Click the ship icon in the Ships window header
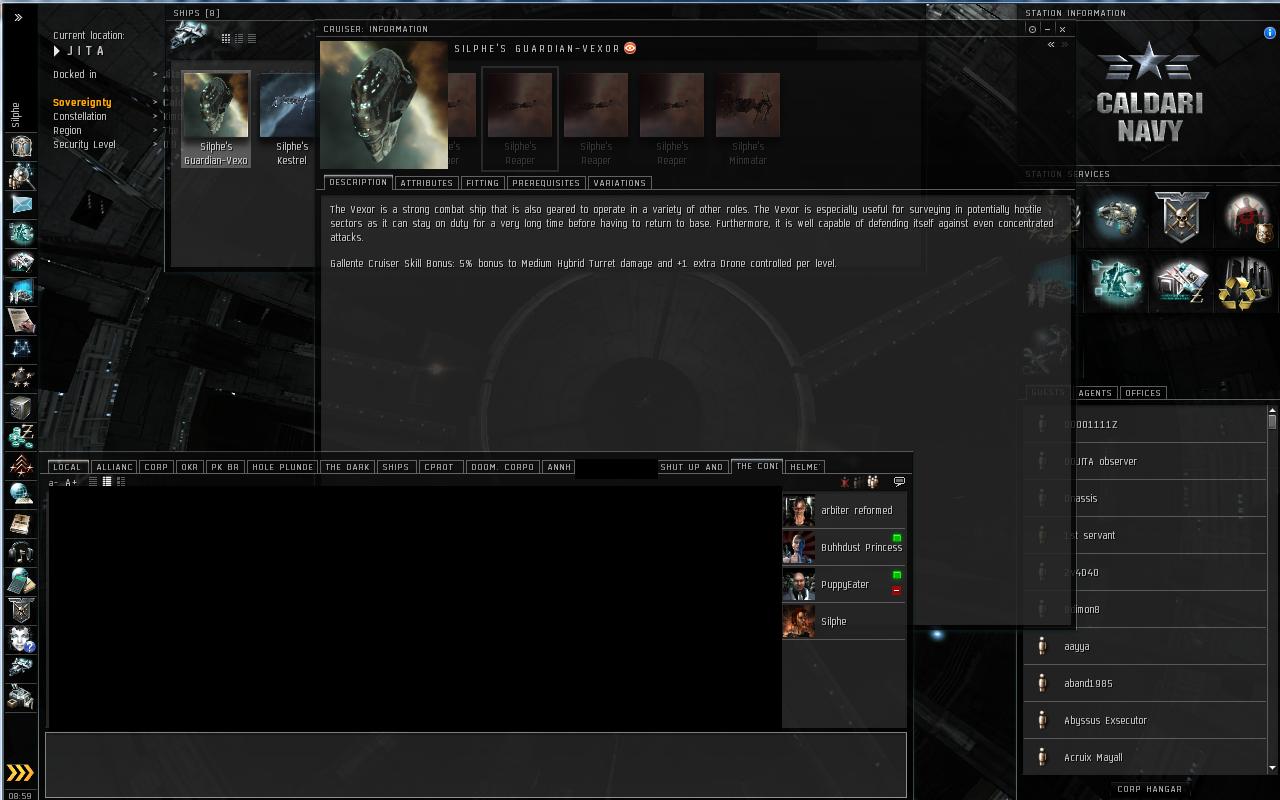This screenshot has height=800, width=1280. tap(188, 36)
